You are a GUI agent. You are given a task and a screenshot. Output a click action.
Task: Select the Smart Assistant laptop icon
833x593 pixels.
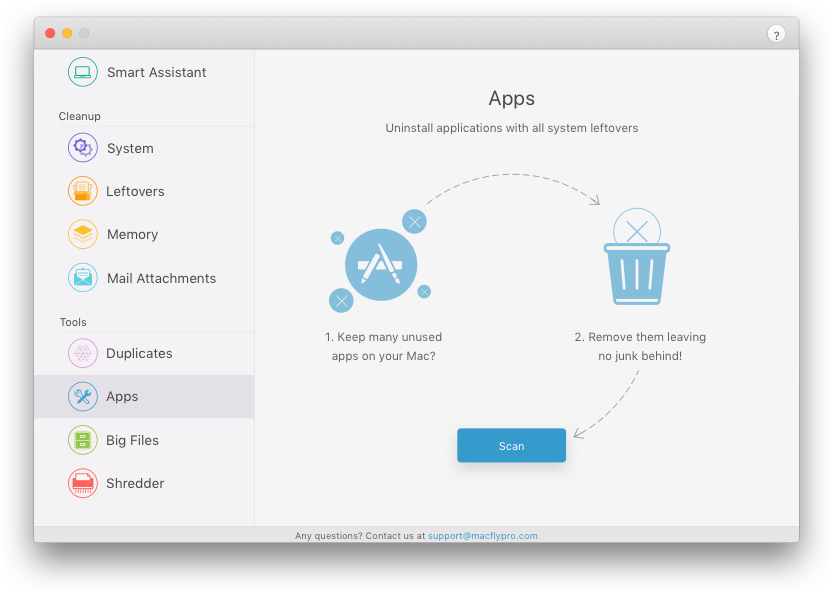(x=82, y=72)
